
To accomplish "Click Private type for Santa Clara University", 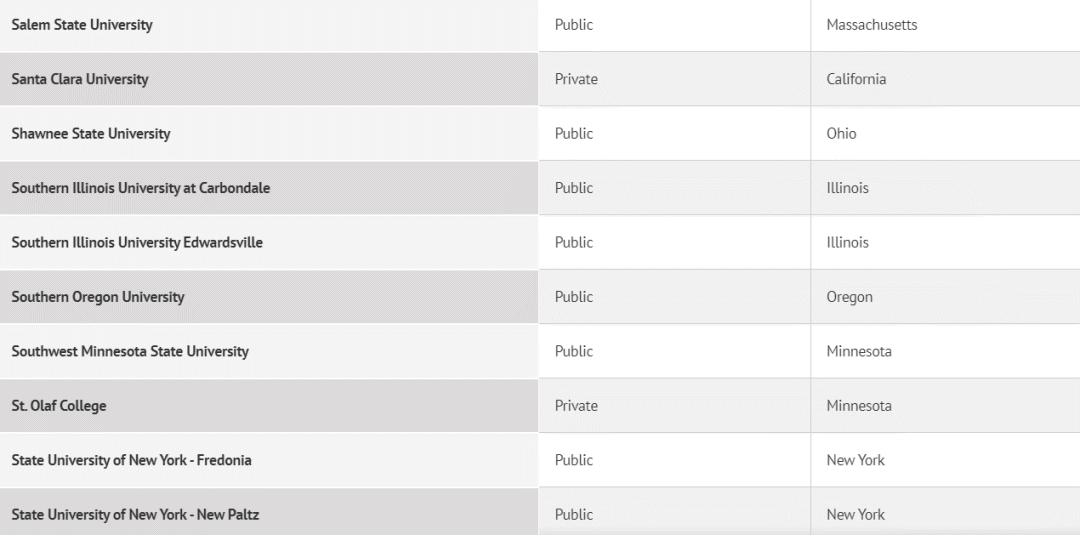I will pyautogui.click(x=577, y=79).
